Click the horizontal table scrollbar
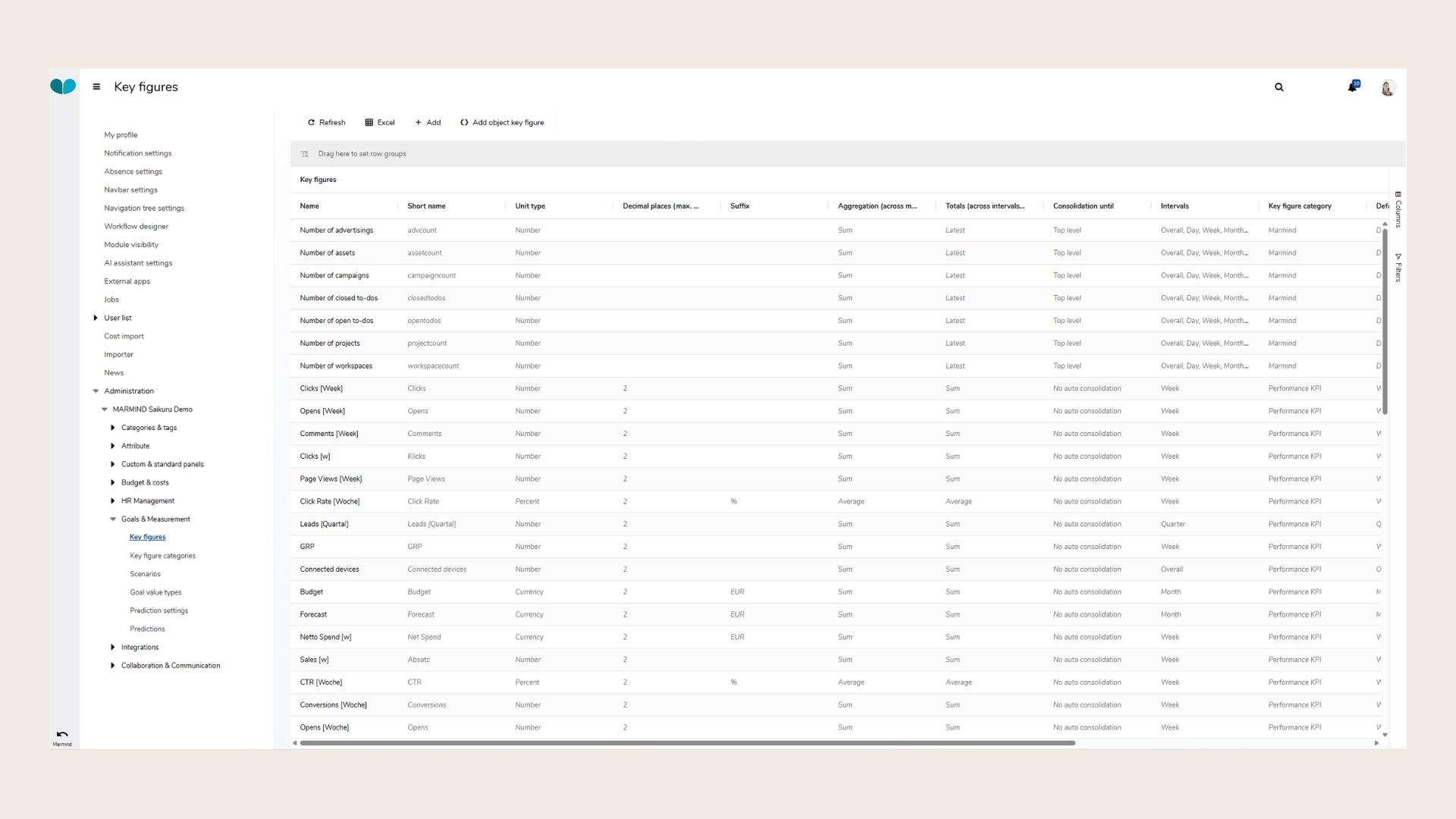1456x819 pixels. (x=687, y=743)
